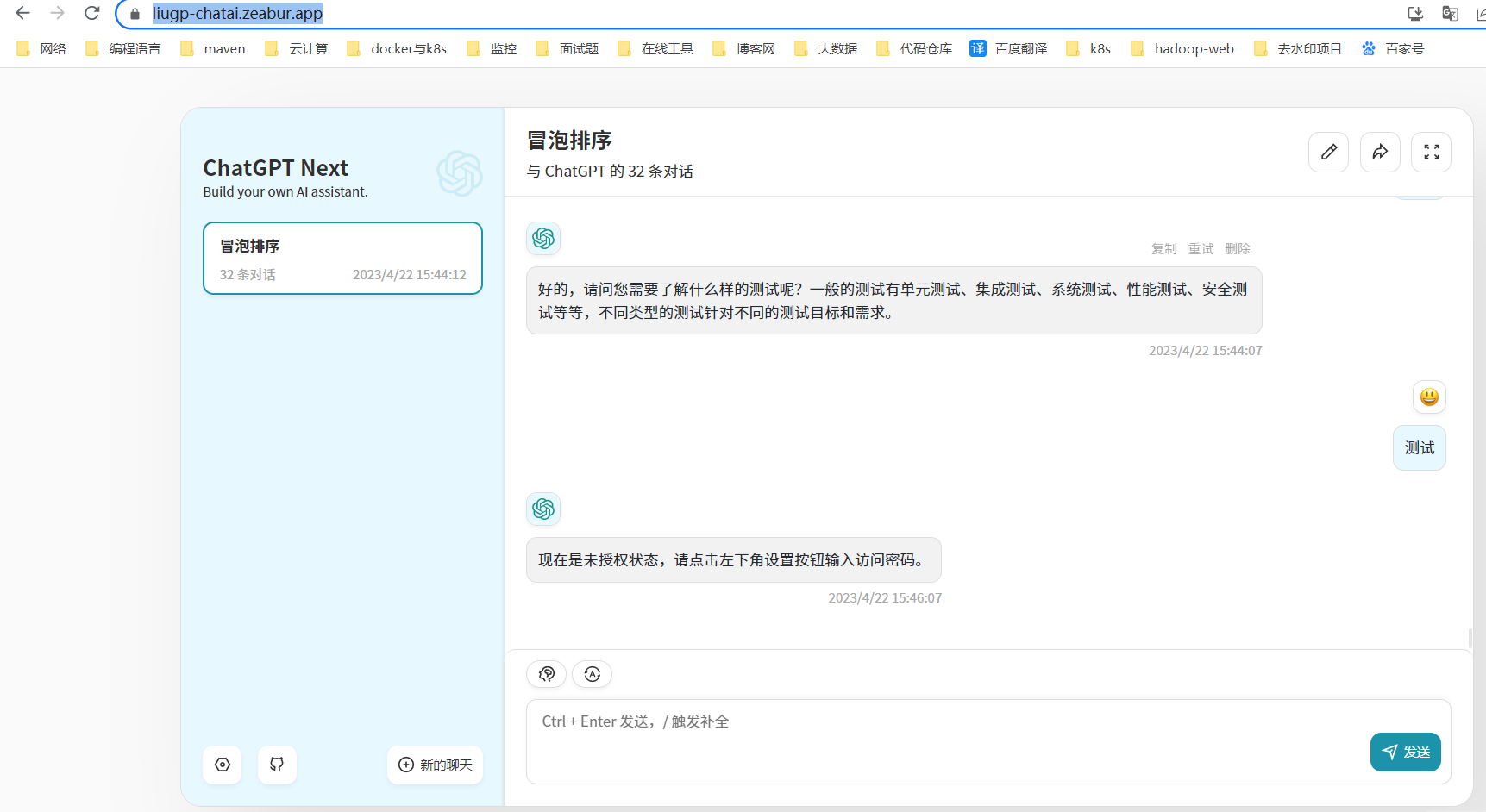Open the 面试题 bookmark folder
Screen dimensions: 1486x812
coord(567,48)
